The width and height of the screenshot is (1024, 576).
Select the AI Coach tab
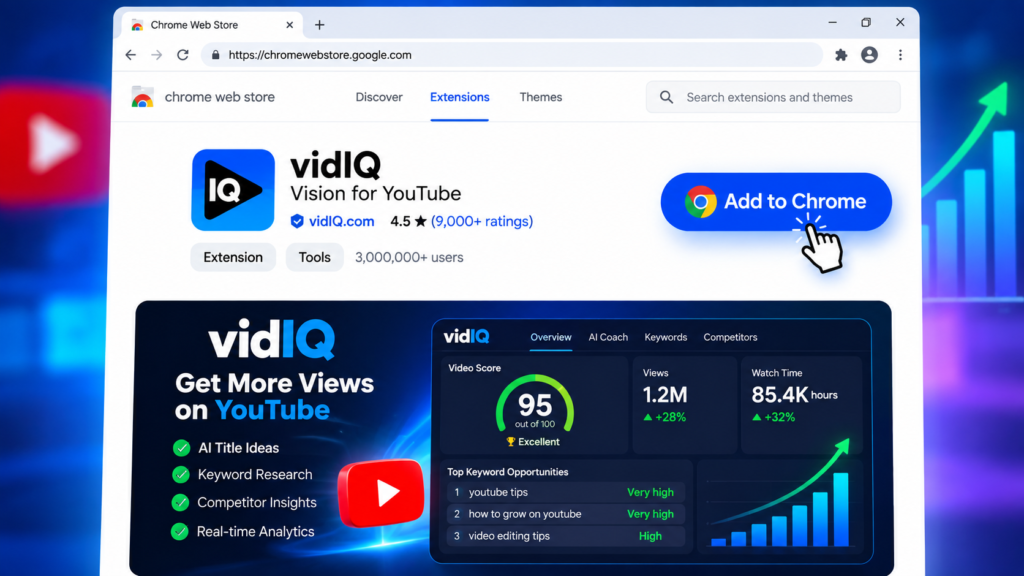point(608,338)
